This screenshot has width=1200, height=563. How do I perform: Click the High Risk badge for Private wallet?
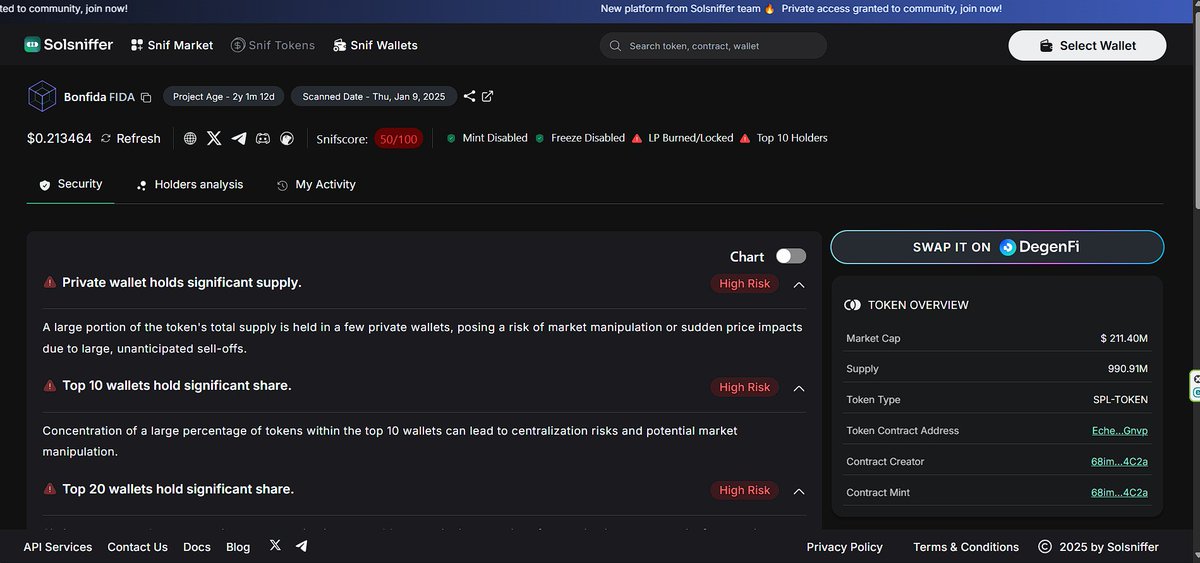(x=745, y=284)
